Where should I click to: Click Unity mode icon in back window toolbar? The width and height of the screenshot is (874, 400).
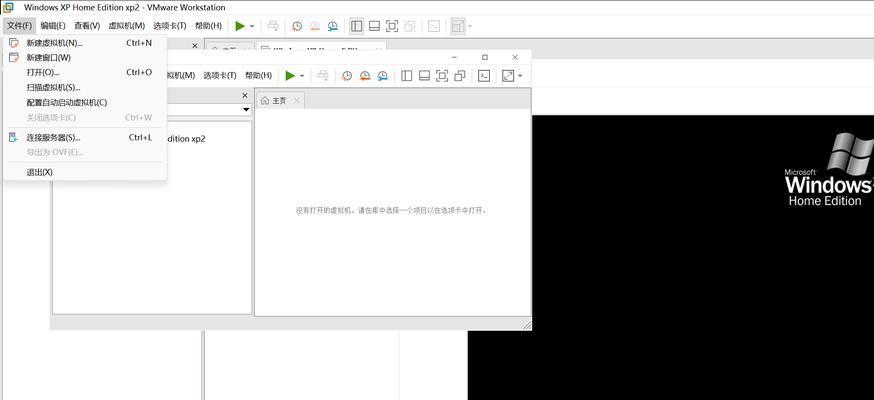point(410,26)
